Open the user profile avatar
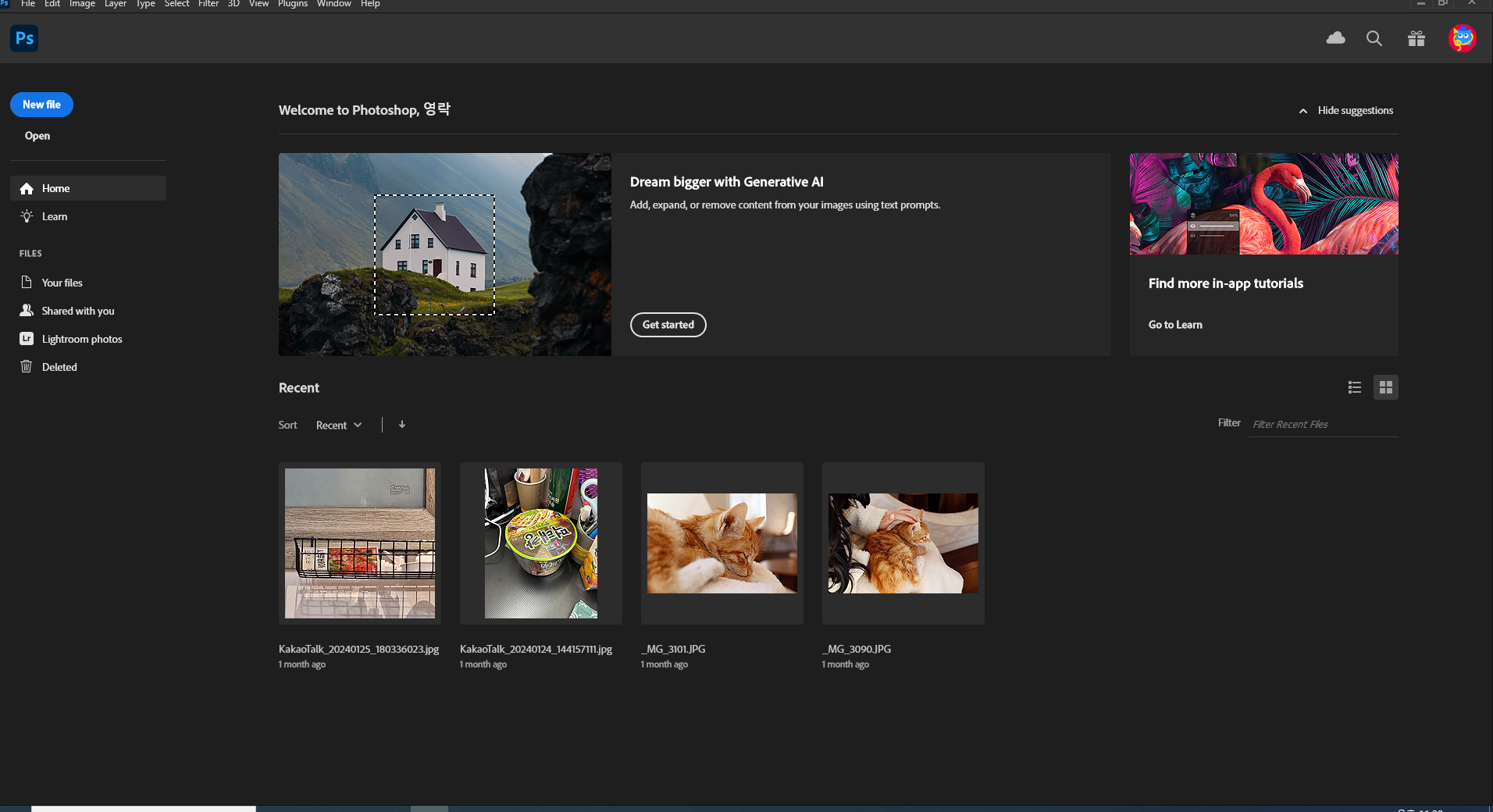The height and width of the screenshot is (812, 1493). [x=1463, y=38]
